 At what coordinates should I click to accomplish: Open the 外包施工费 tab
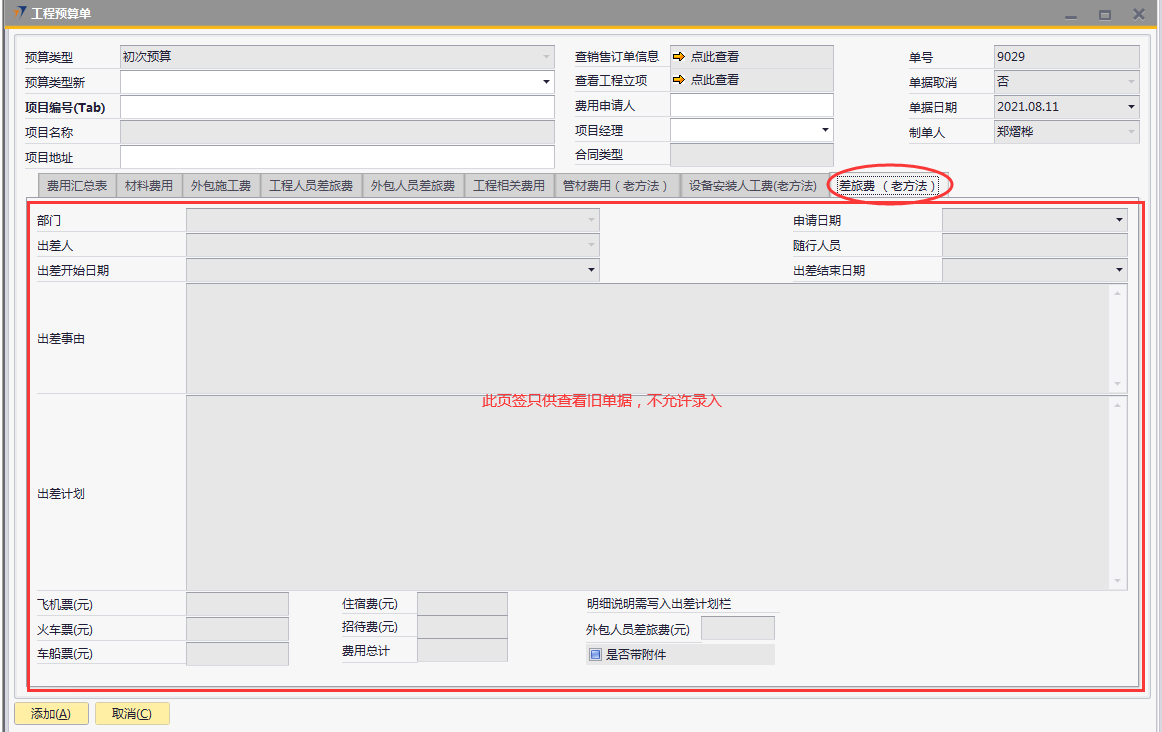[x=220, y=186]
